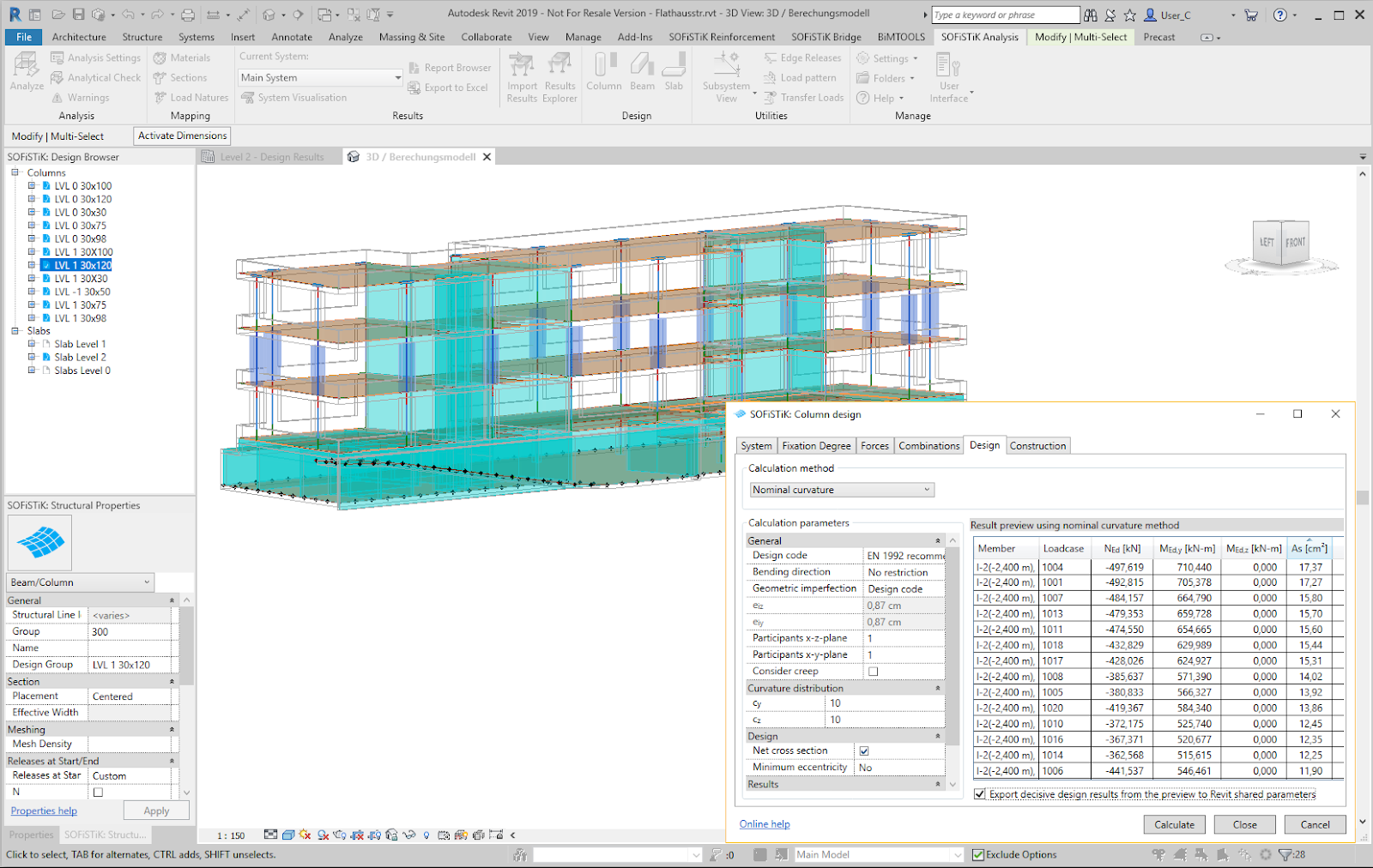
Task: Open the SOFiSTiK Reinforcement ribbon tab
Action: (721, 37)
